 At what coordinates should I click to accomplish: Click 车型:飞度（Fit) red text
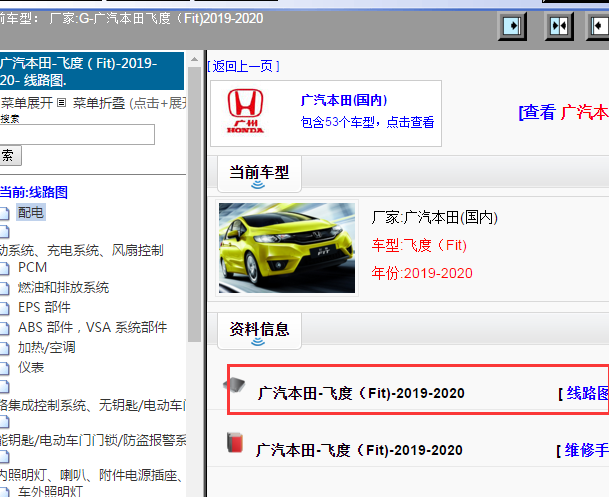pos(419,245)
